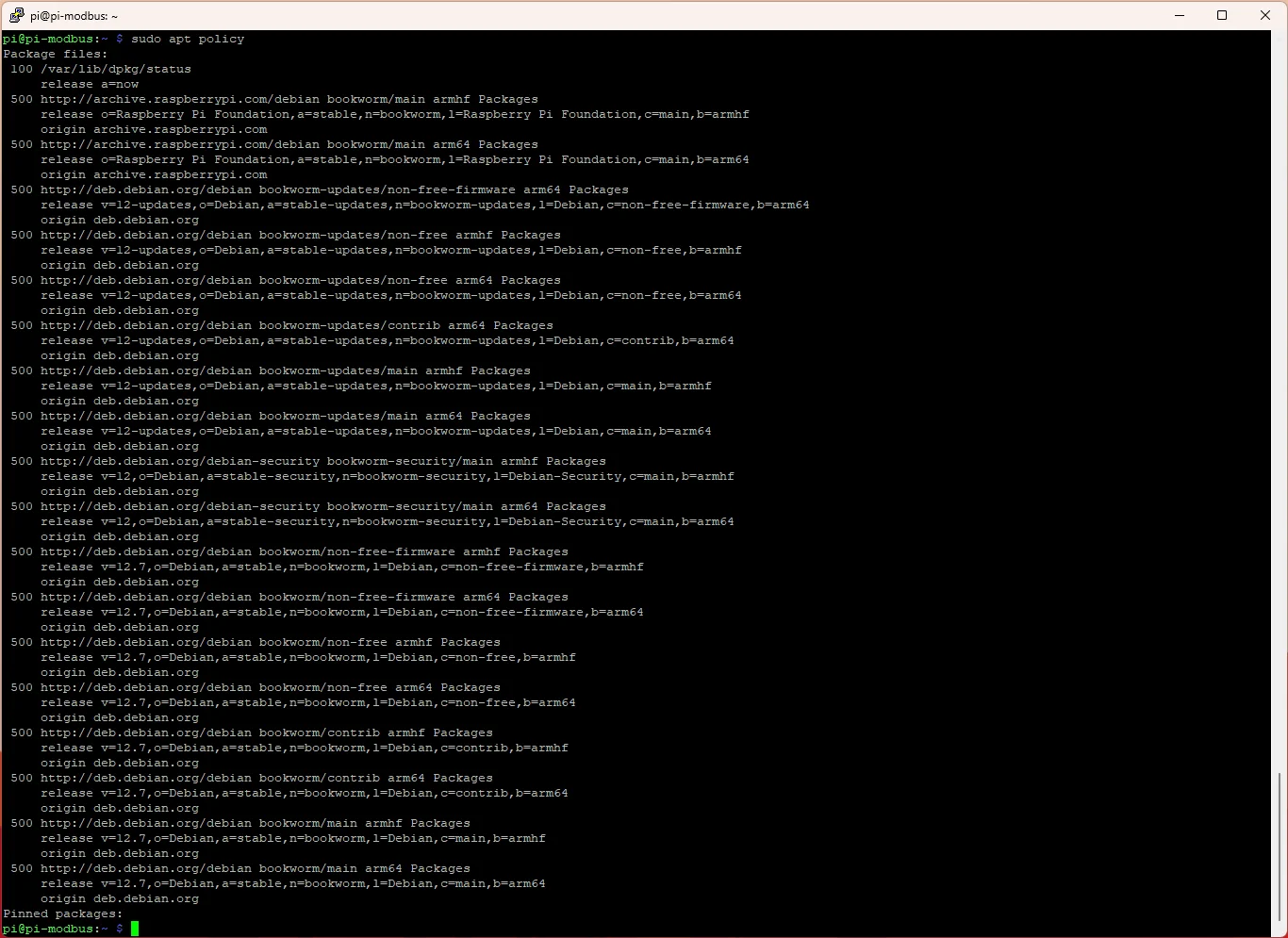Click the bookworm-security/main arm64 Packages line

[308, 506]
